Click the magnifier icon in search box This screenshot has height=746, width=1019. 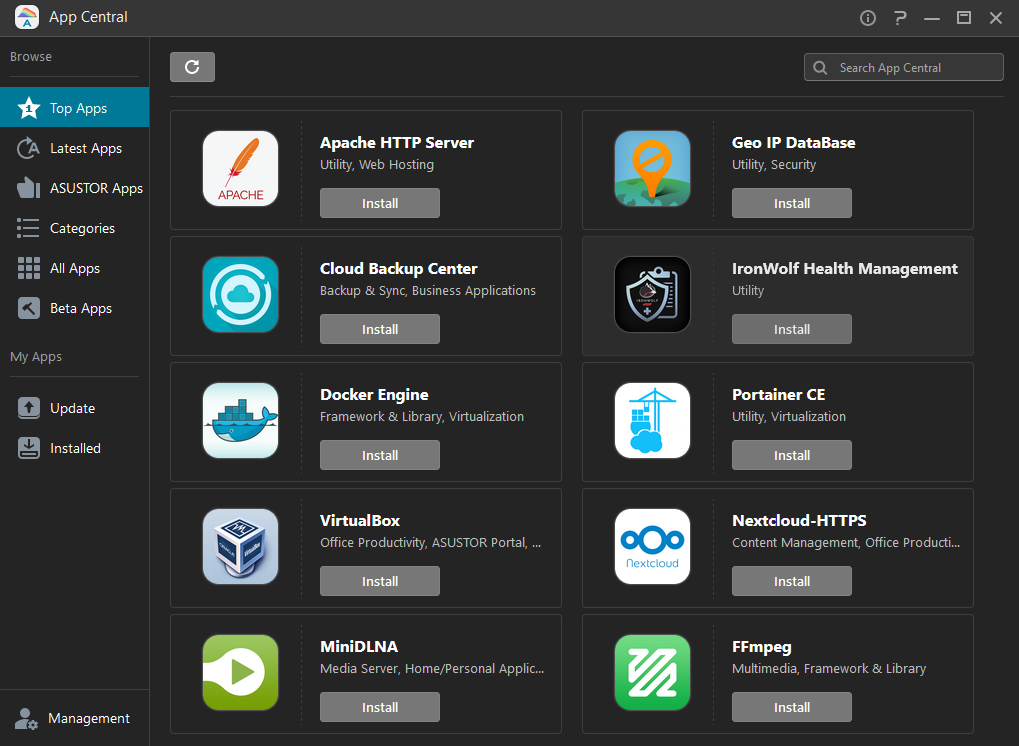820,68
